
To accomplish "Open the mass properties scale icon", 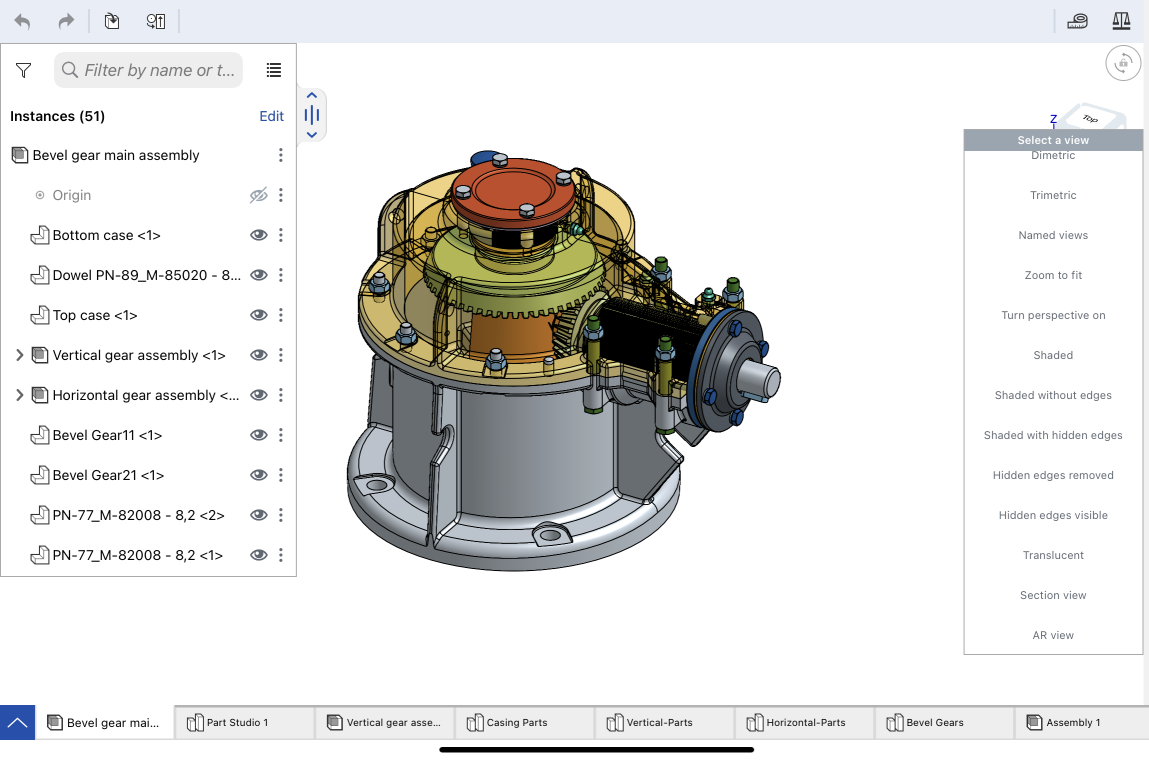I will (1121, 21).
